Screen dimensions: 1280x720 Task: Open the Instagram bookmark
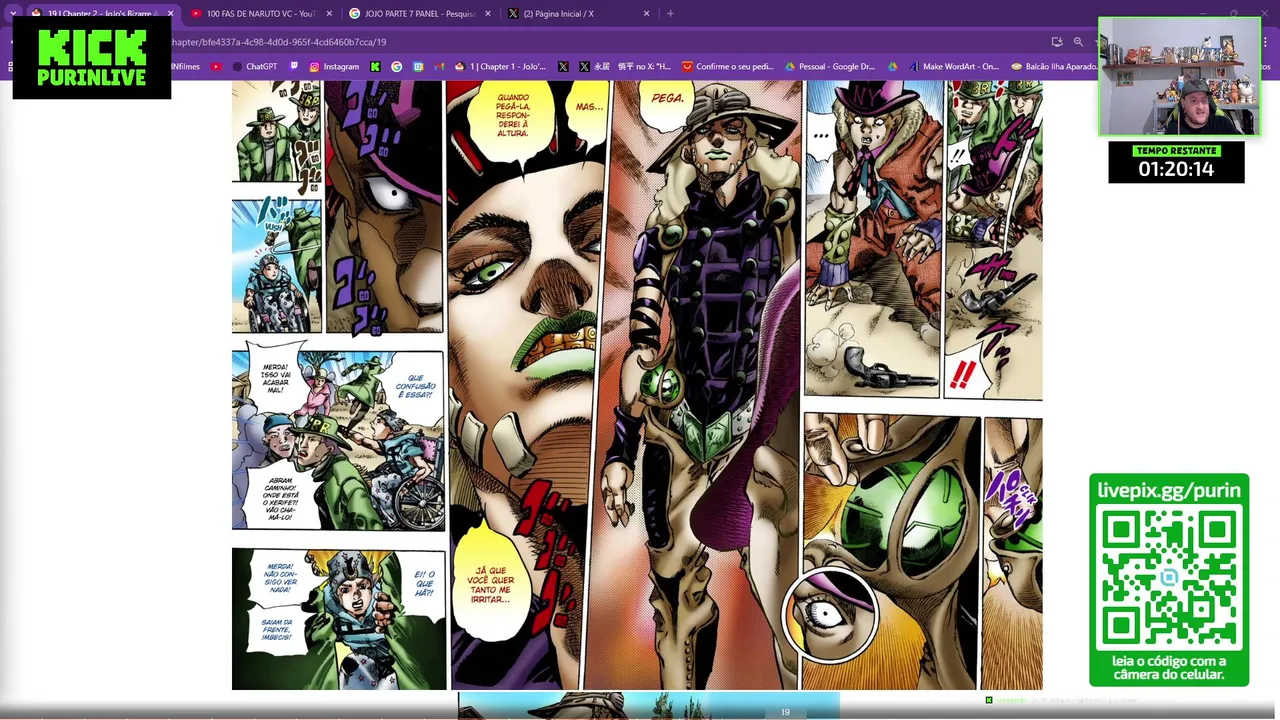click(334, 67)
